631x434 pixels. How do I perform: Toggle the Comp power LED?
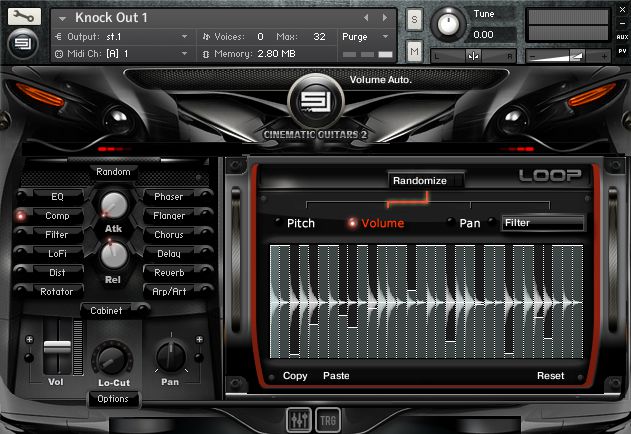click(20, 216)
